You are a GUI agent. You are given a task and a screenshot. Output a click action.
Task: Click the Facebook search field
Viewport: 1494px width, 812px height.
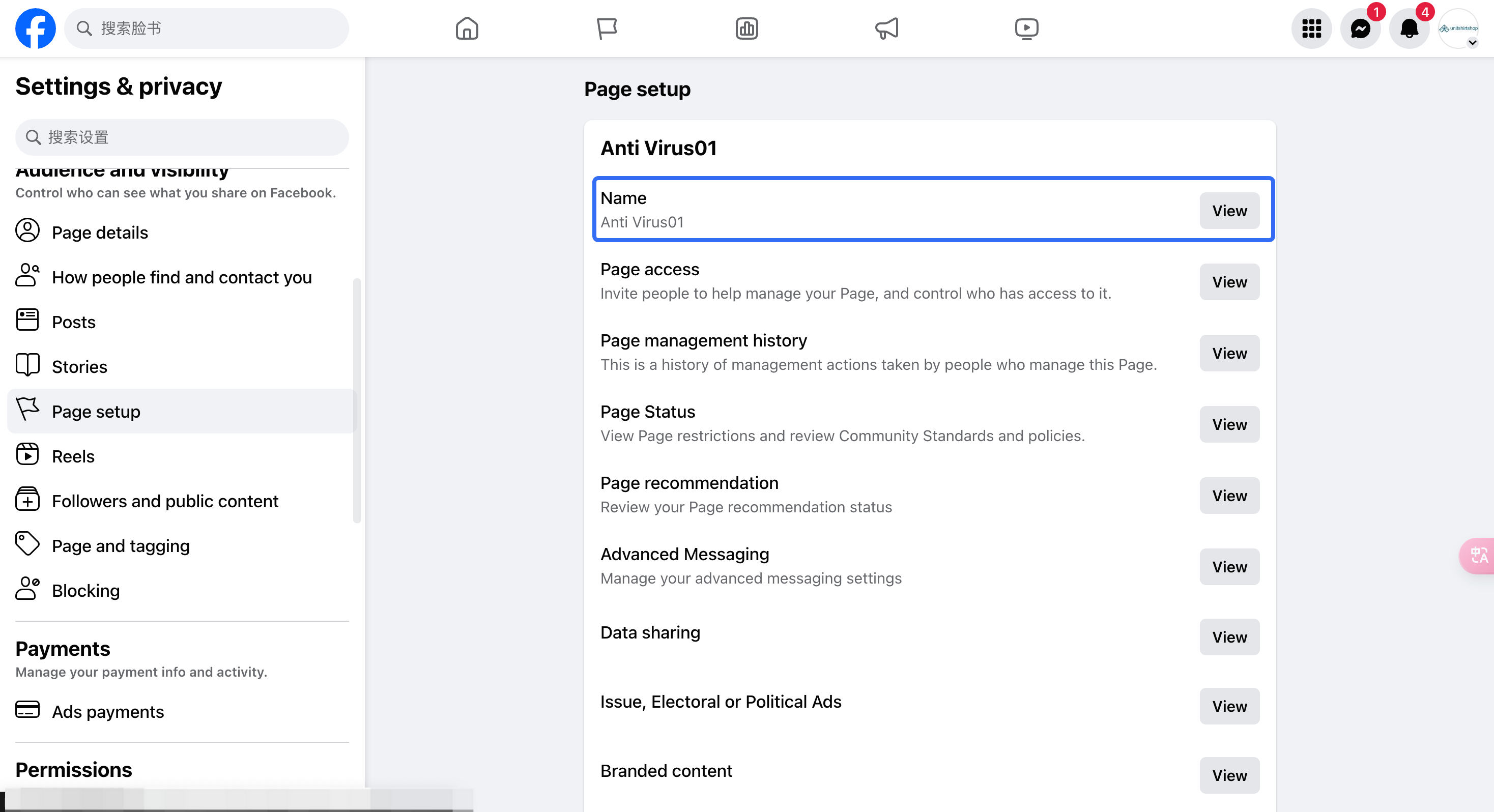(207, 28)
